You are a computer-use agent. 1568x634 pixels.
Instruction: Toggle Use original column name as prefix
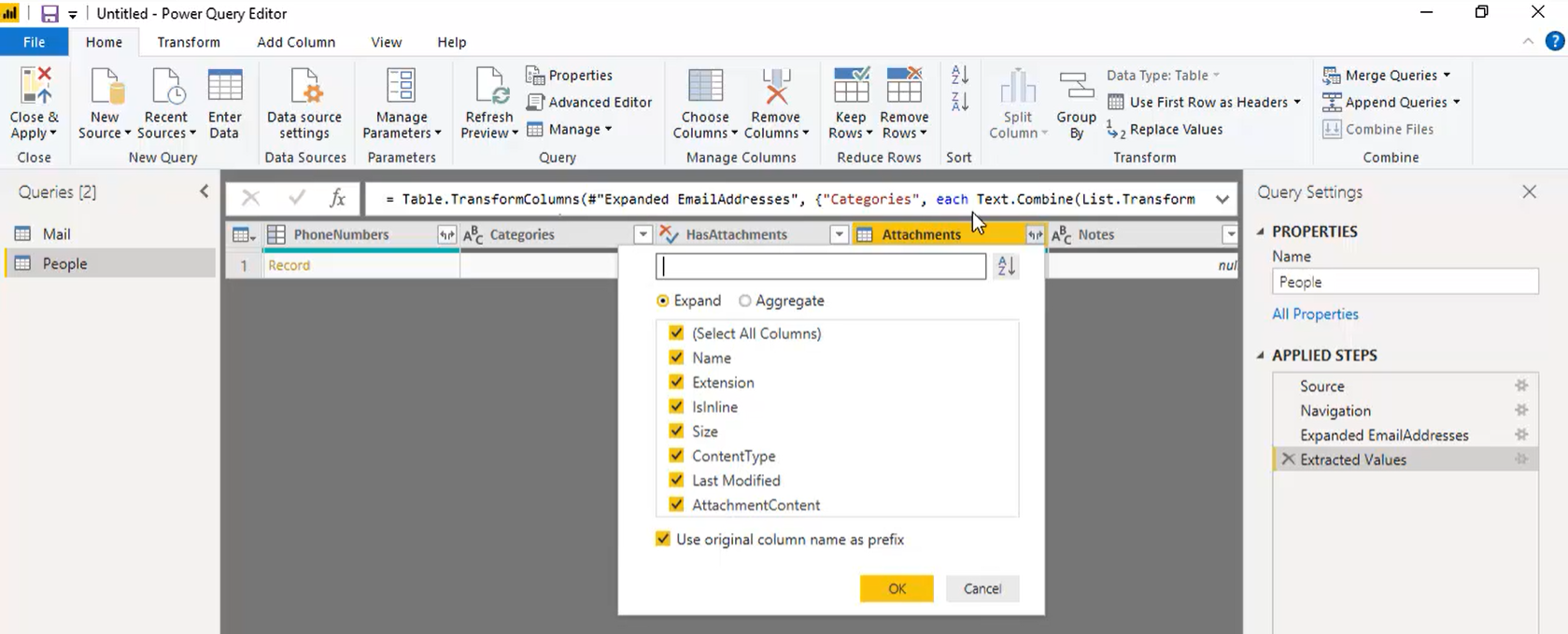pyautogui.click(x=662, y=539)
